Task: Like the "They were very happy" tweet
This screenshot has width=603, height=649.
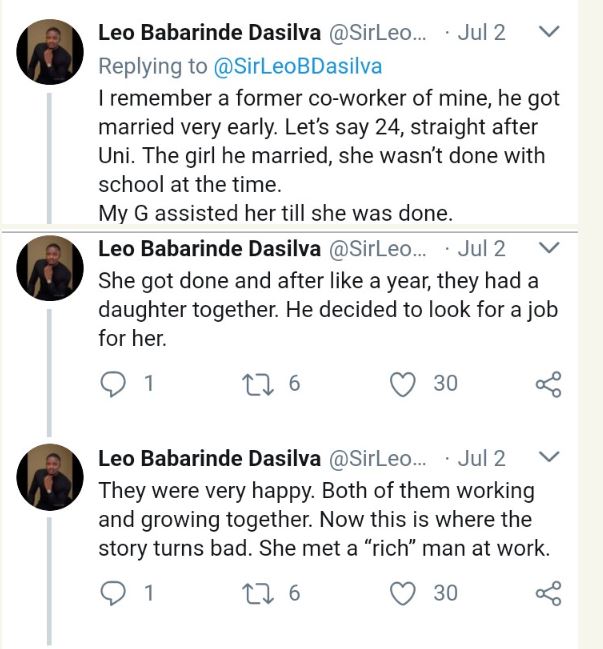Action: tap(403, 593)
